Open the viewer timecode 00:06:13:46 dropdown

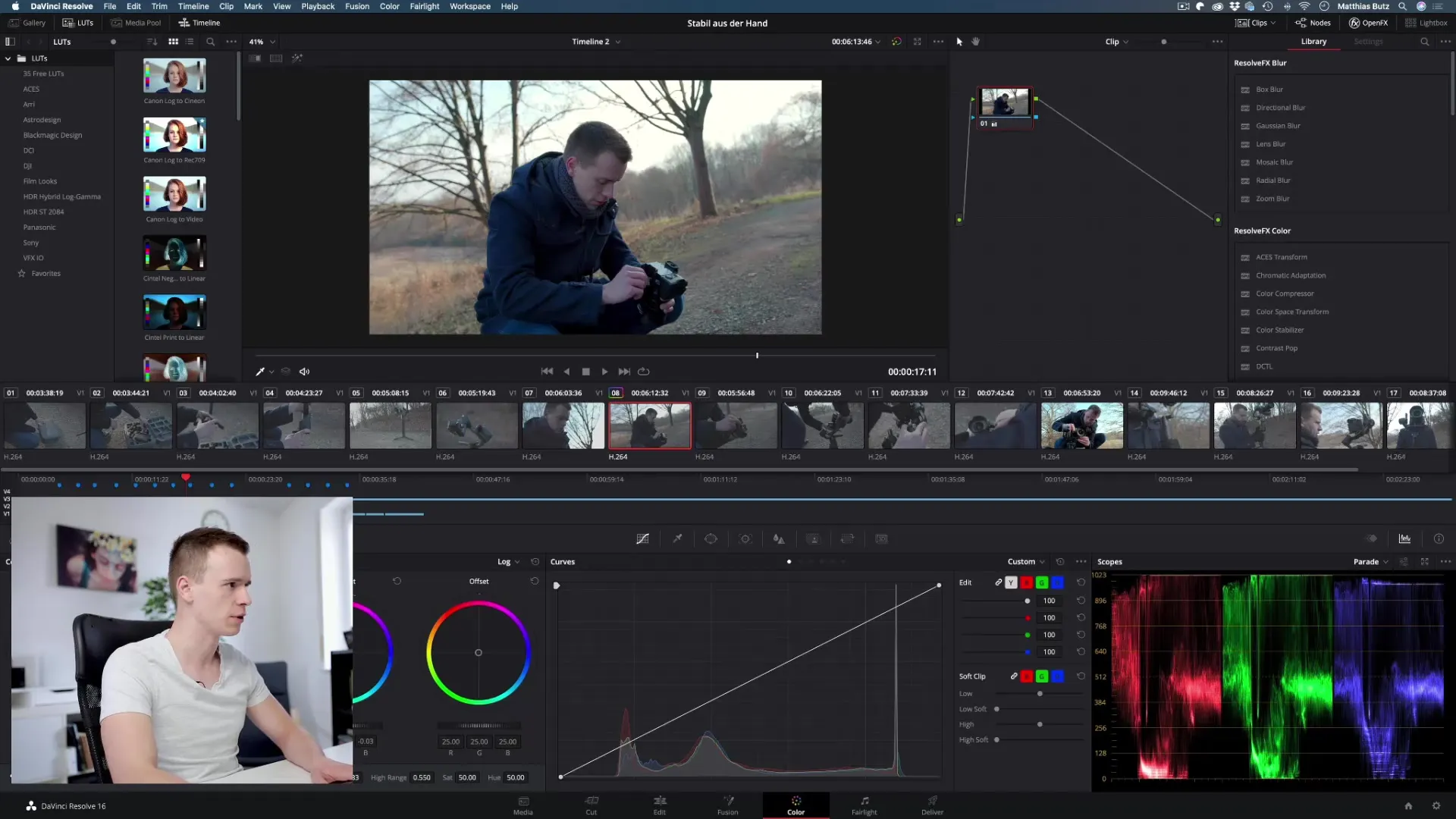(x=856, y=42)
